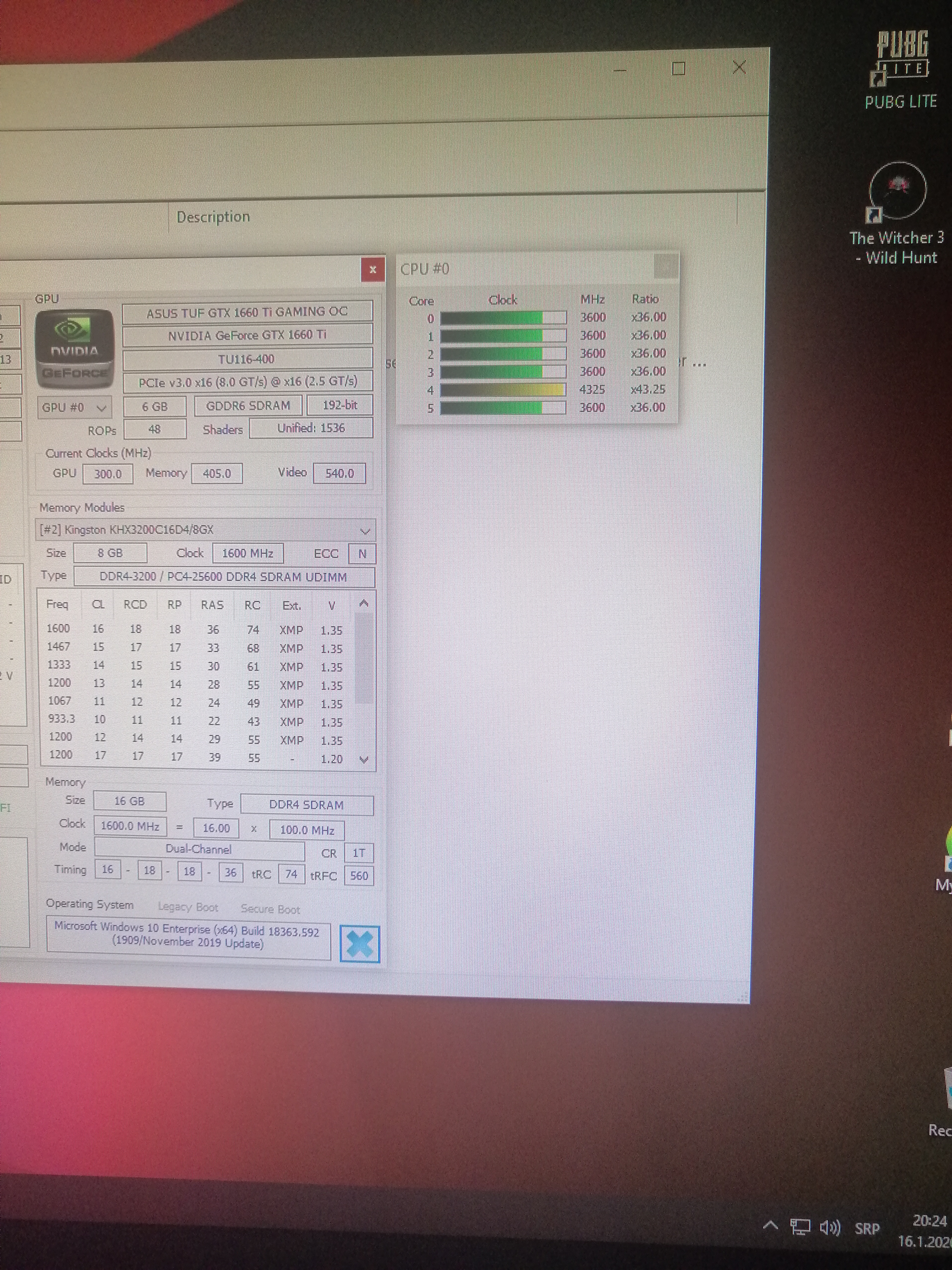Image resolution: width=952 pixels, height=1270 pixels.
Task: Click the NVIDIA GeForce logo
Action: (x=75, y=349)
